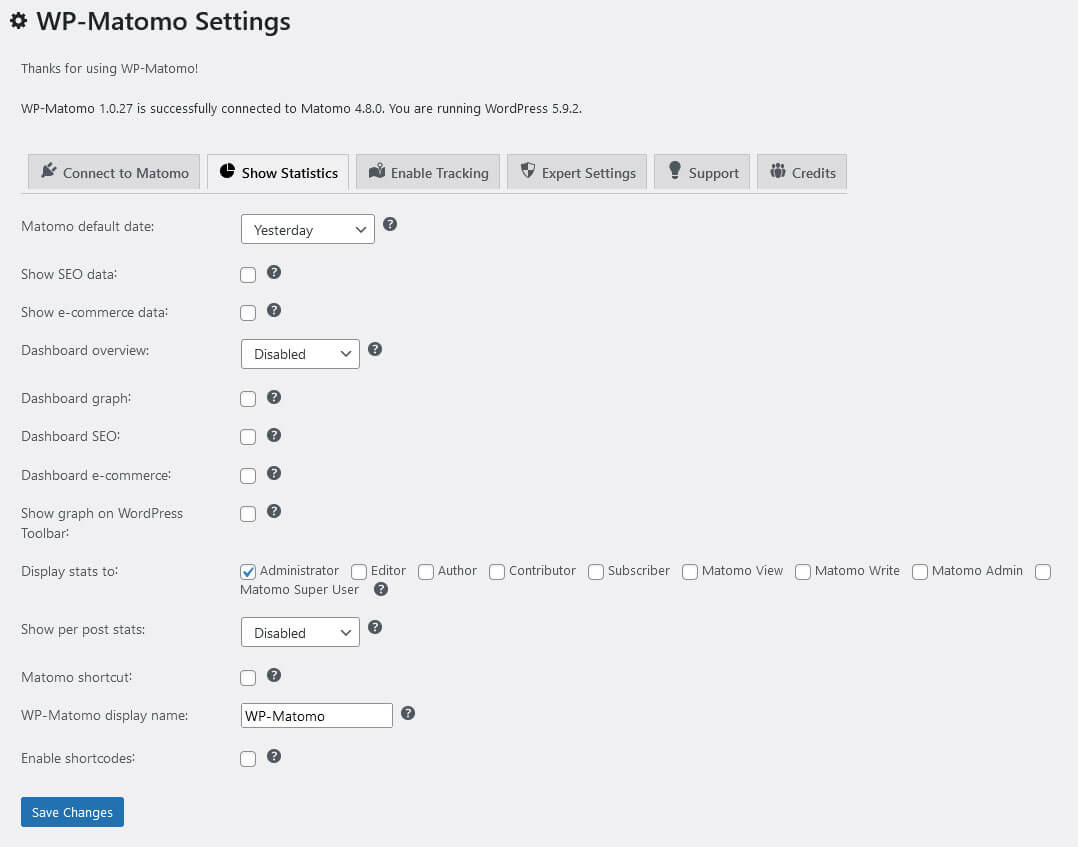View help for Show graph on WordPress Toolbar
This screenshot has height=847, width=1078.
point(274,510)
